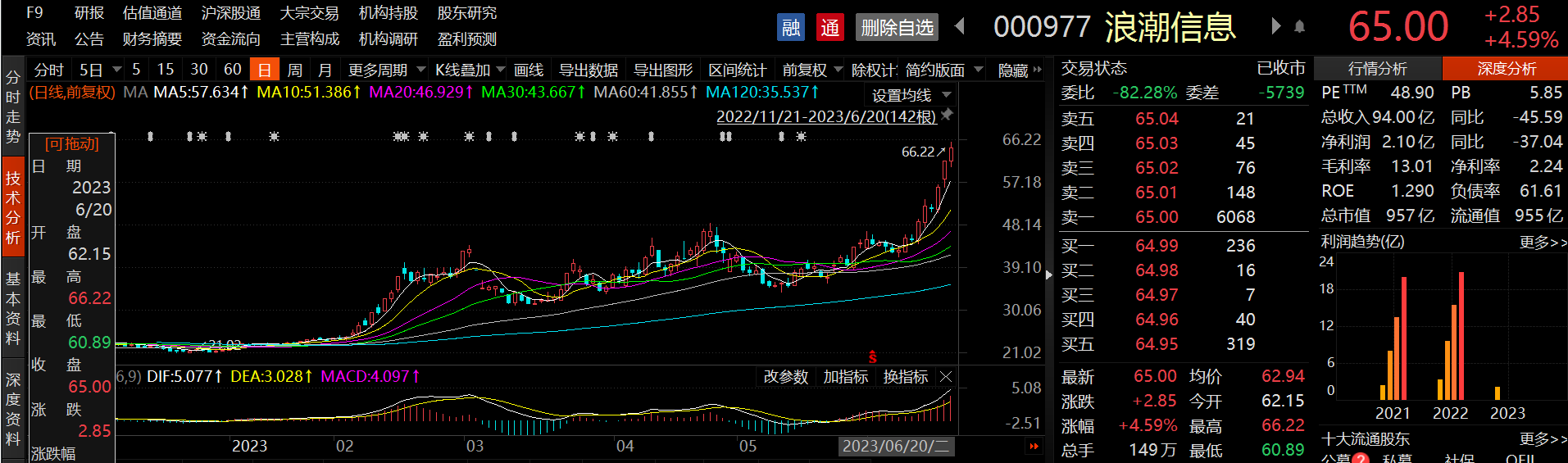Click 更多>> beside 利润趋势
Image resolution: width=1568 pixels, height=463 pixels.
click(1543, 242)
